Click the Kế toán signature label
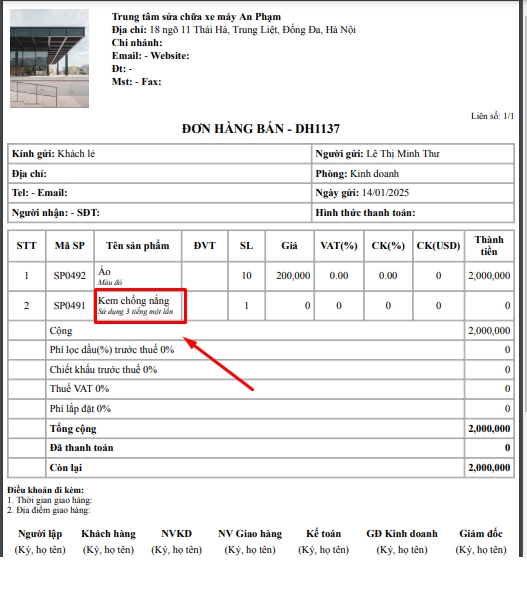Screen dimensions: 527x600 point(323,533)
